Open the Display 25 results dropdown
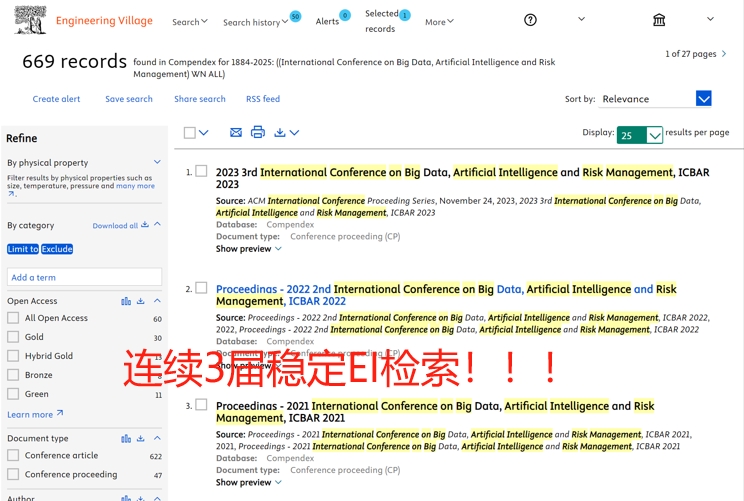 (640, 135)
